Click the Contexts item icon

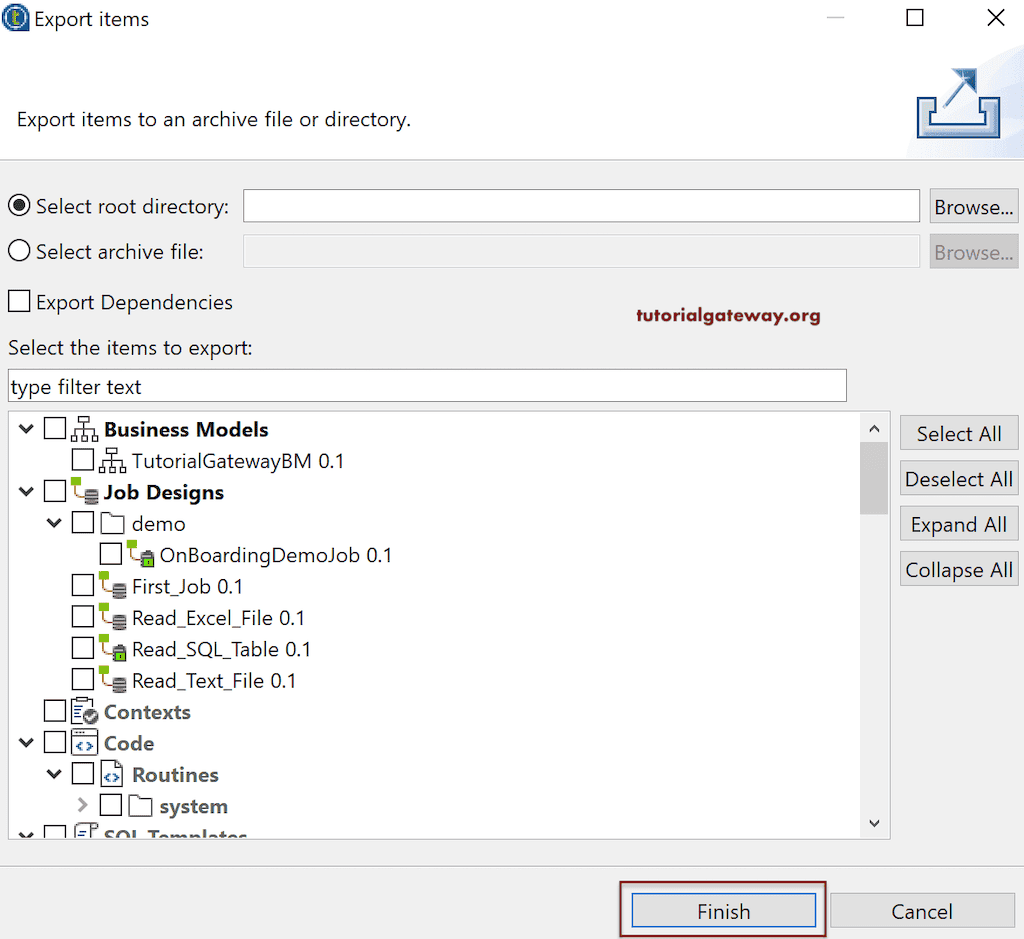pyautogui.click(x=85, y=711)
